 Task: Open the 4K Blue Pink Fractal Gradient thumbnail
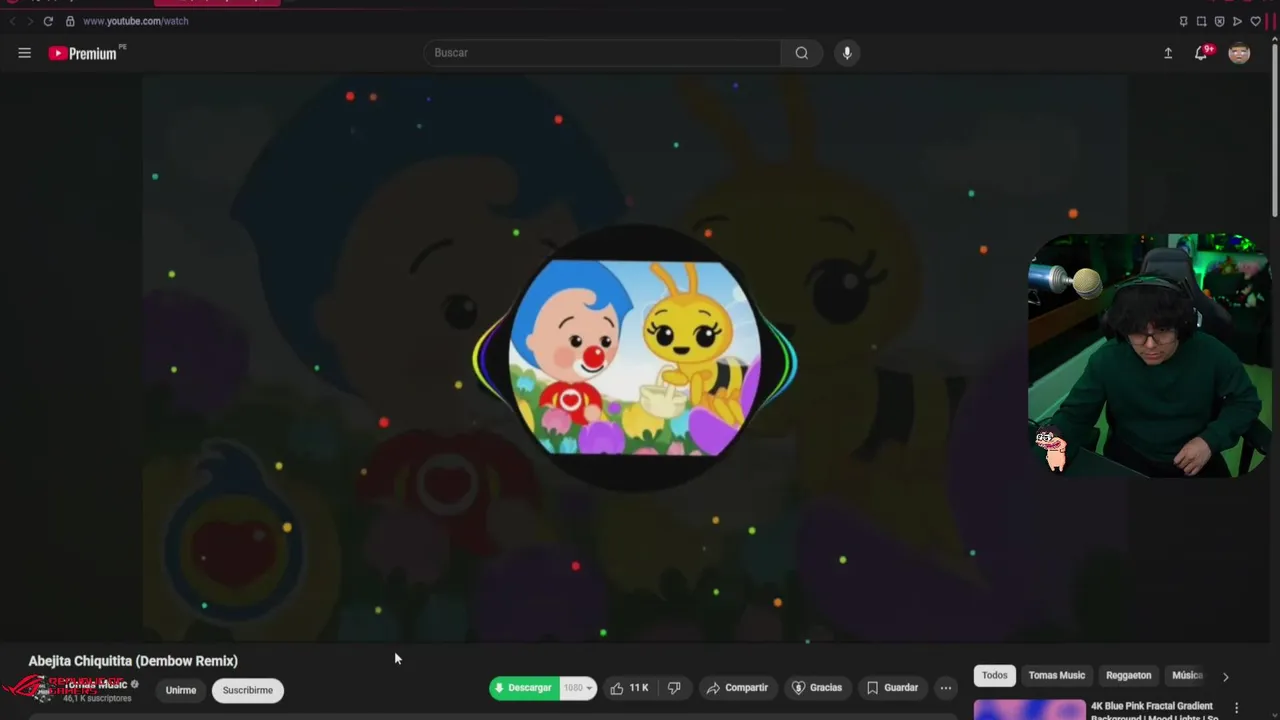coord(1029,709)
